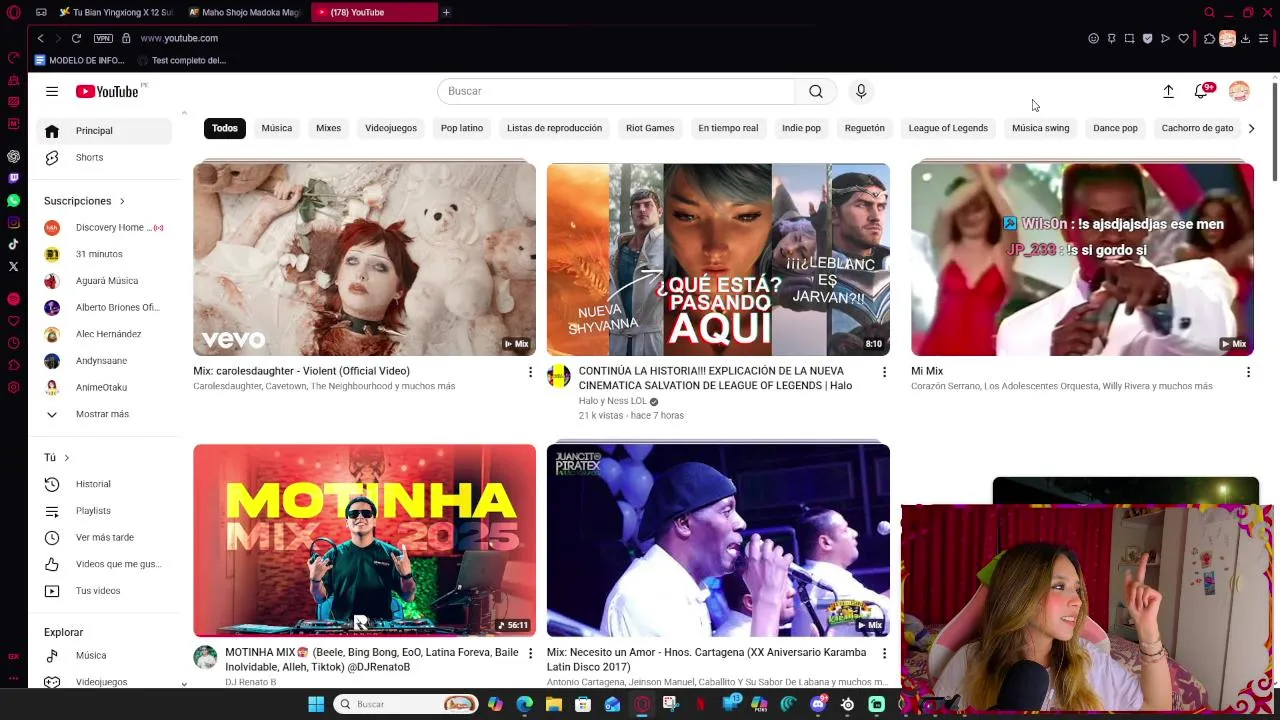Open the Opera GX menu logo
This screenshot has width=1280, height=720.
tap(13, 12)
